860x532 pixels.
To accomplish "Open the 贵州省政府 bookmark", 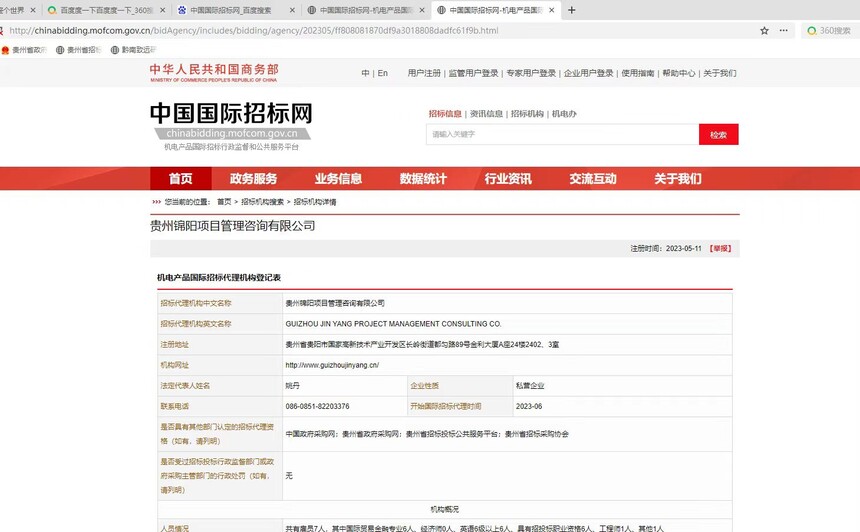I will pyautogui.click(x=24, y=49).
